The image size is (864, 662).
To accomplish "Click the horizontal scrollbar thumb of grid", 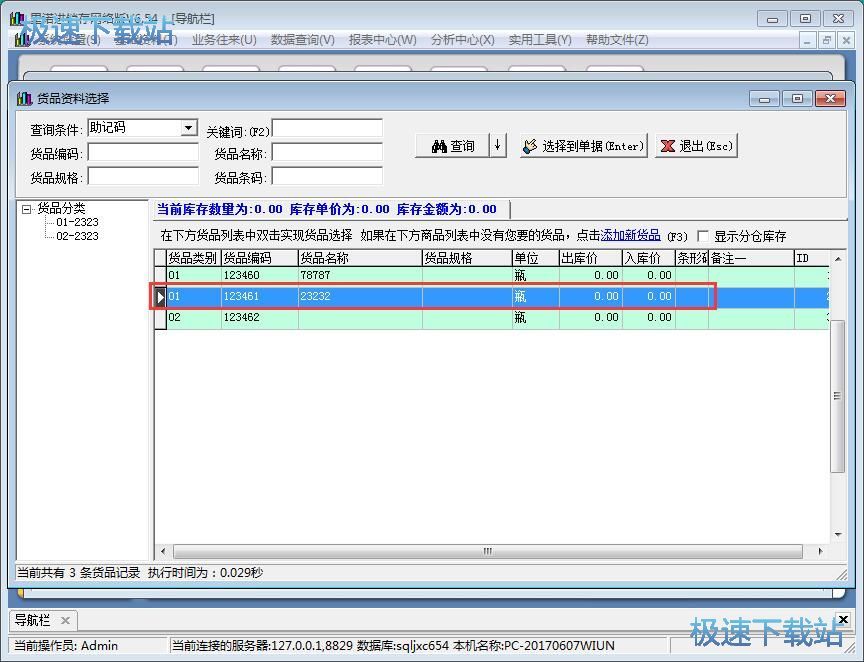I will pyautogui.click(x=488, y=551).
